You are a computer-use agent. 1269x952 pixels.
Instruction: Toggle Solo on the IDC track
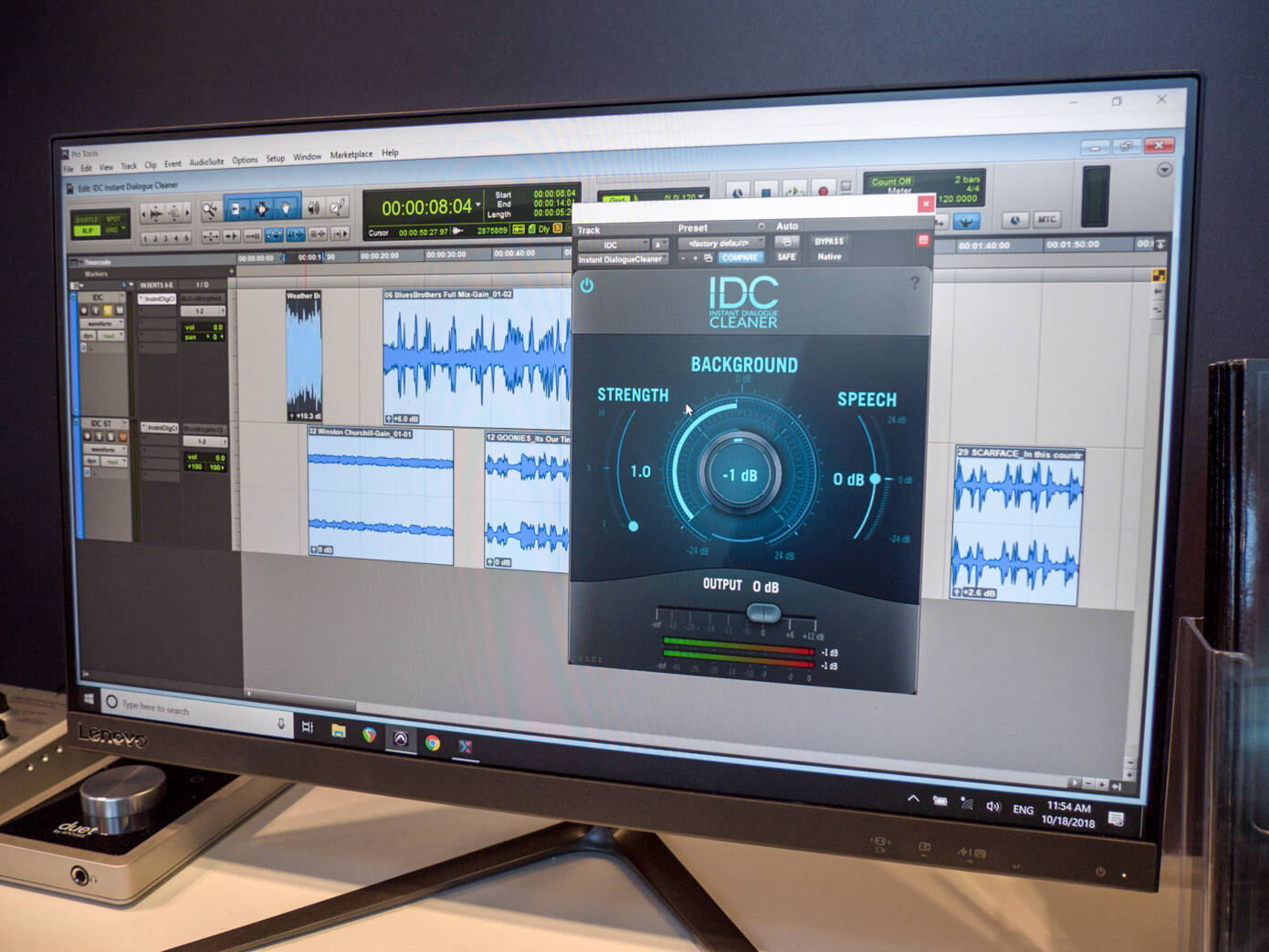(108, 310)
